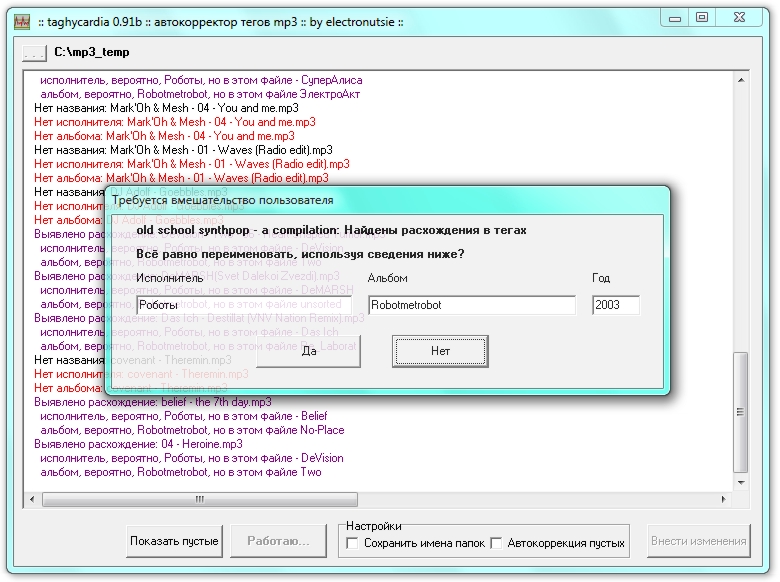780x582 pixels.
Task: Select line 'Выявлено расхождение: 04 - Heroine.mp3'
Action: [138, 444]
